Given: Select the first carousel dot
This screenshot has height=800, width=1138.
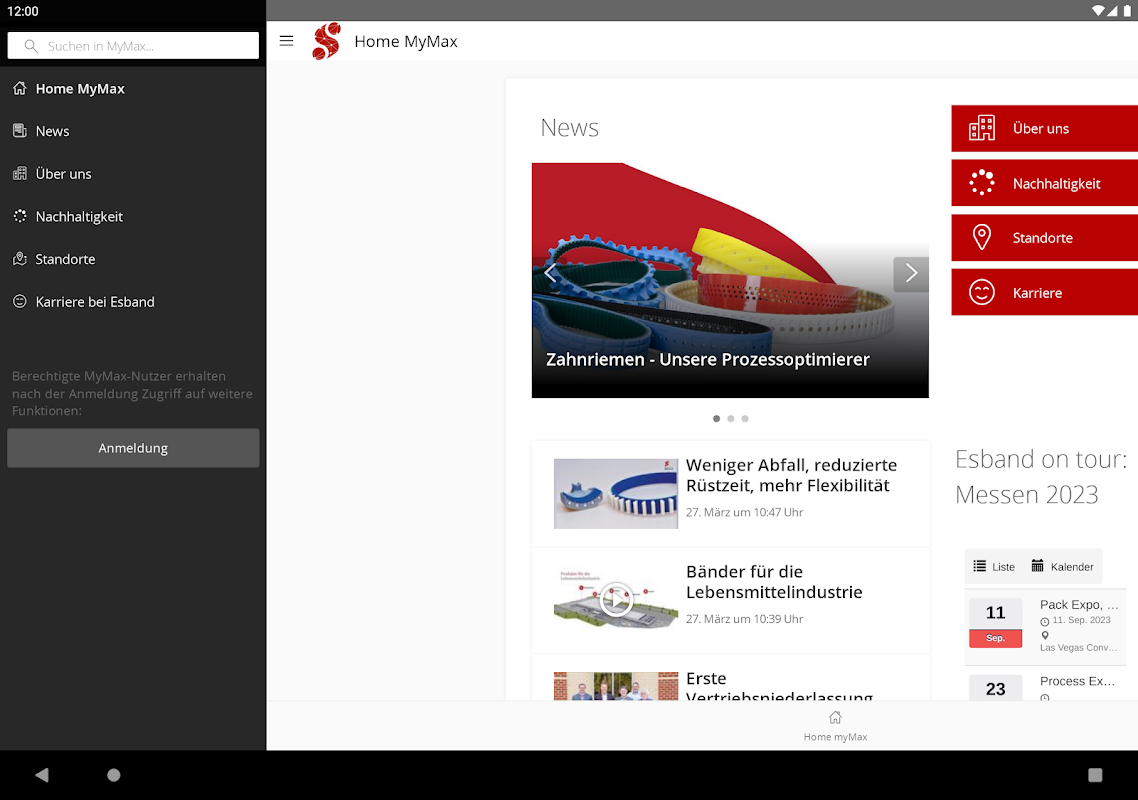Looking at the screenshot, I should (716, 419).
